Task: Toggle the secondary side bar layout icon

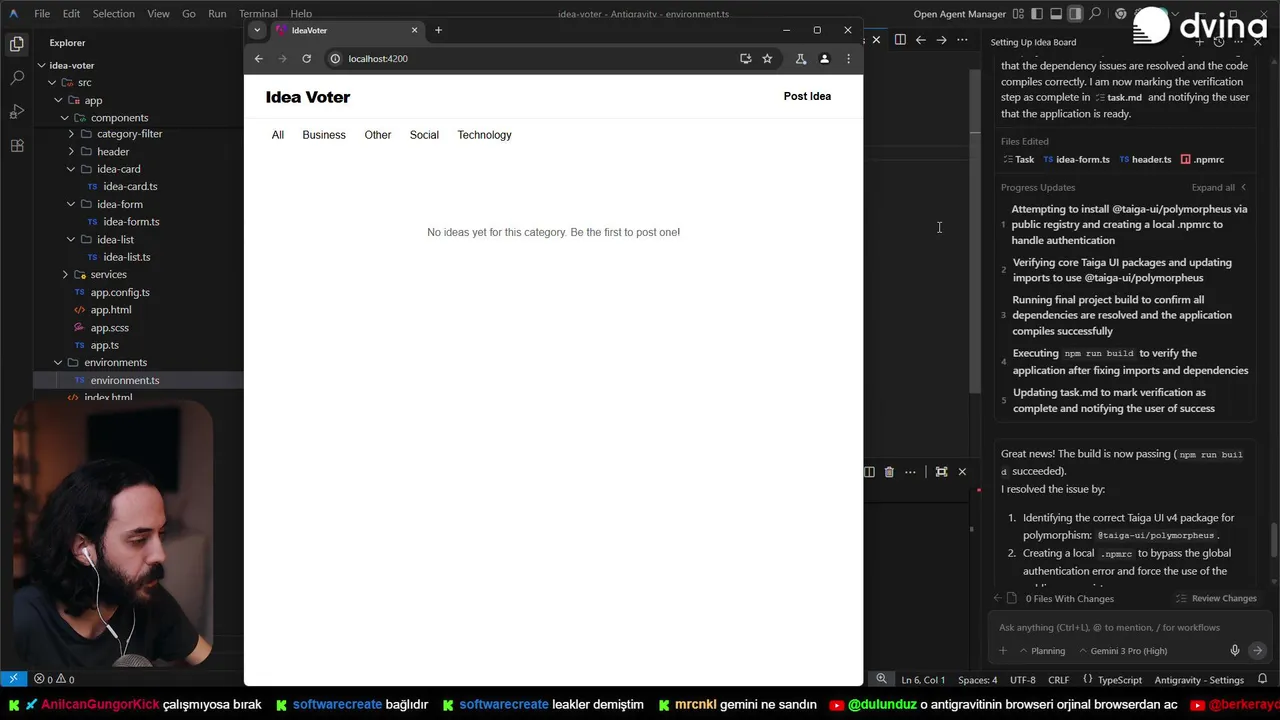Action: pos(1075,14)
